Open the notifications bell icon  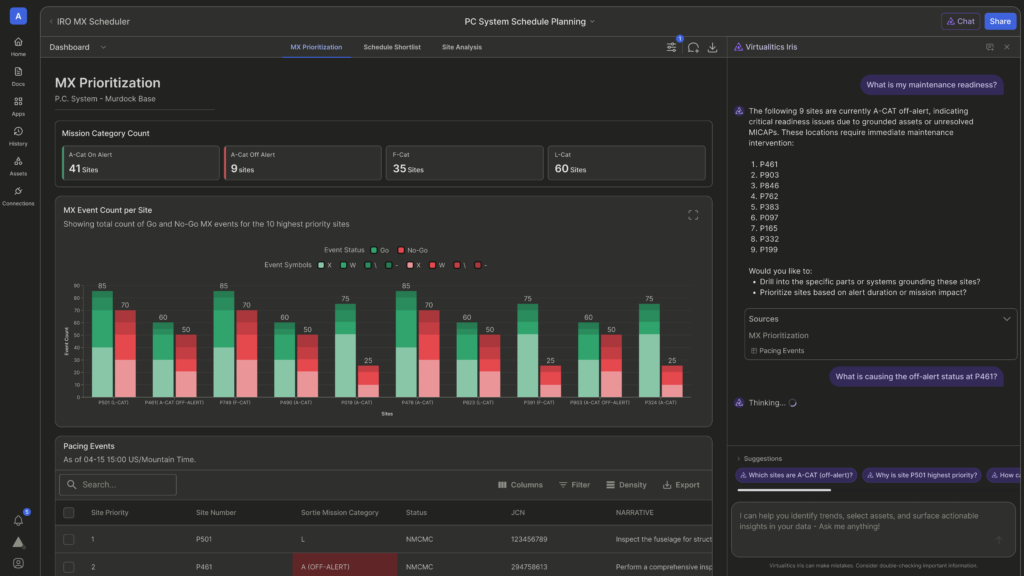[18, 520]
